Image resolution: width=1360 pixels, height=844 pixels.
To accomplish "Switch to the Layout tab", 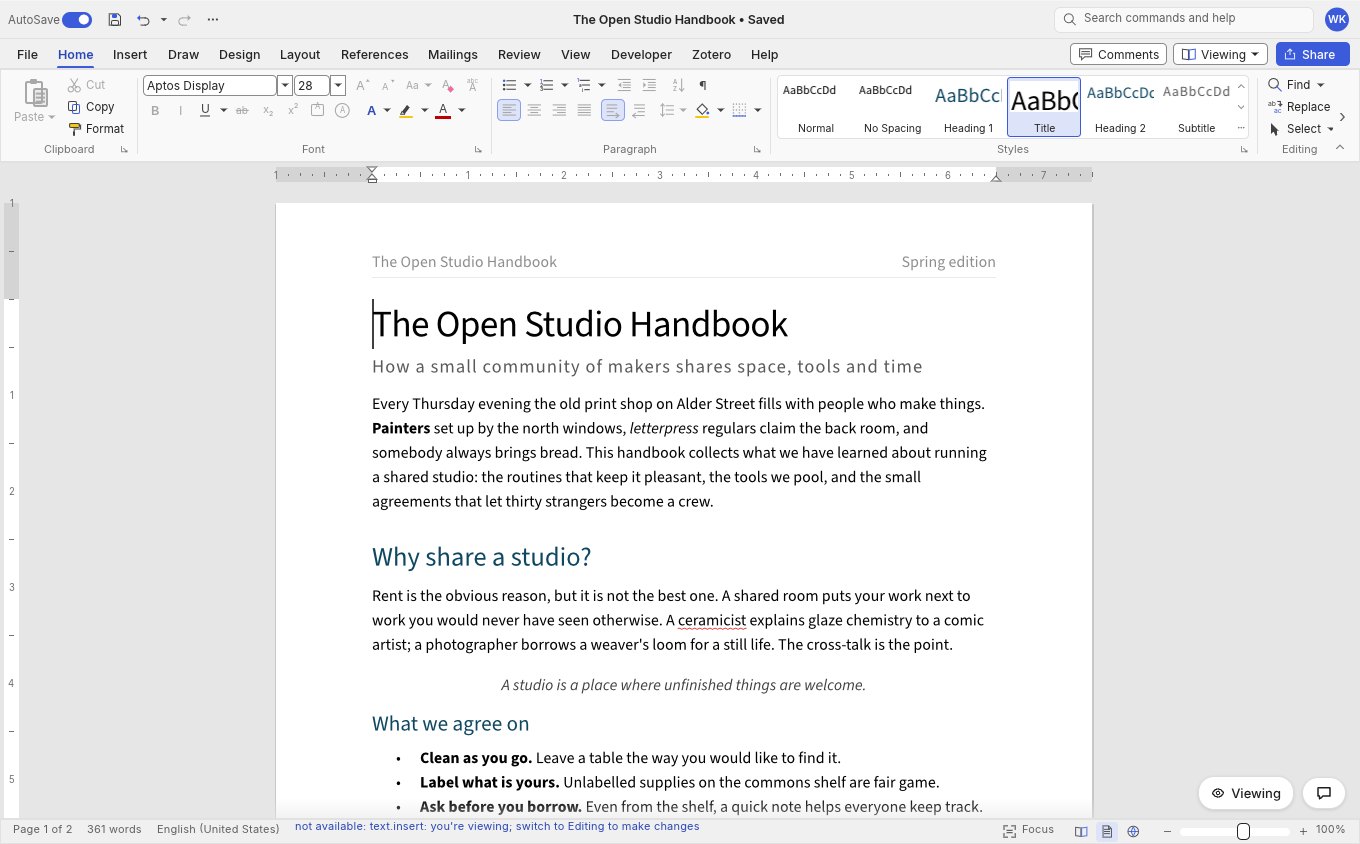I will [x=300, y=55].
